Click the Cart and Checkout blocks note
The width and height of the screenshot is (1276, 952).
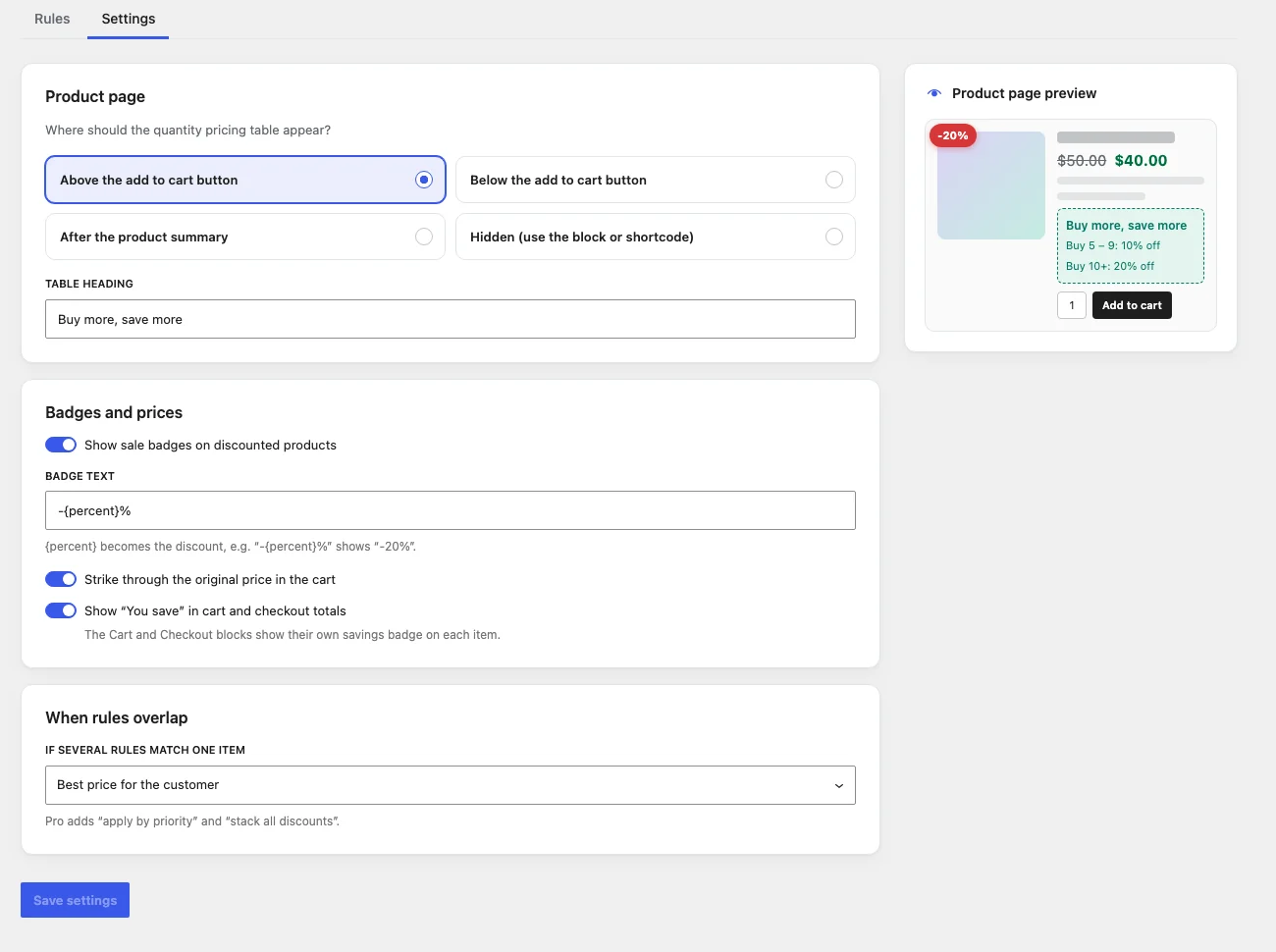coord(292,635)
